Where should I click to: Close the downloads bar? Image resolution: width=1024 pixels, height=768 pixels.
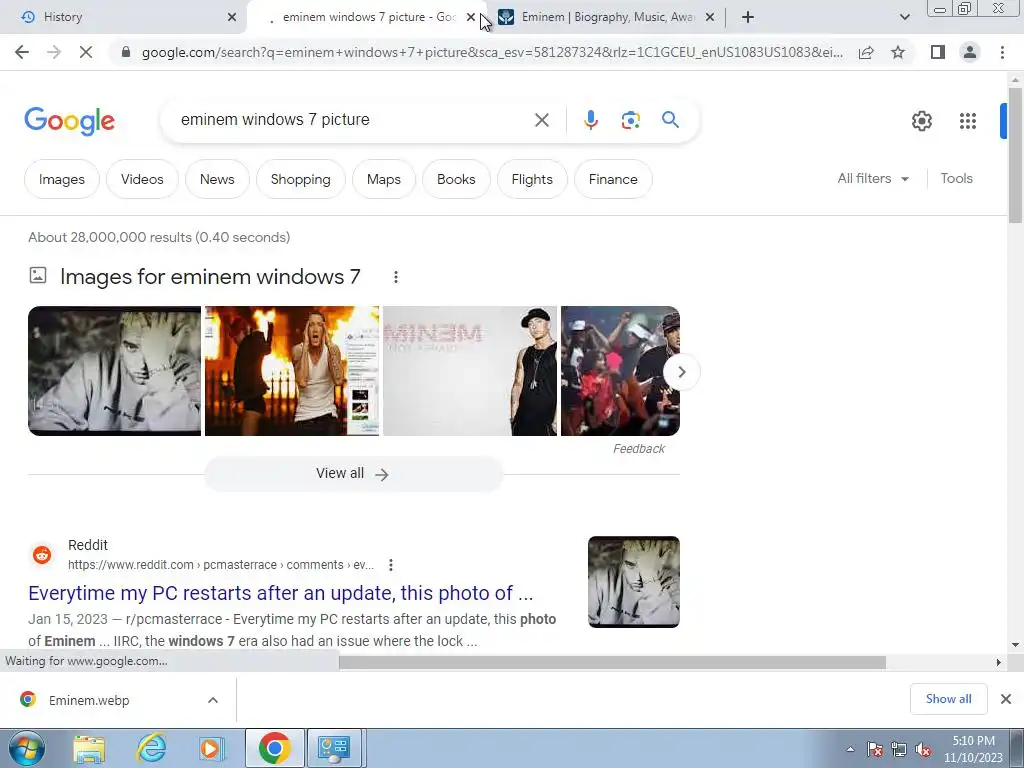[x=1006, y=699]
